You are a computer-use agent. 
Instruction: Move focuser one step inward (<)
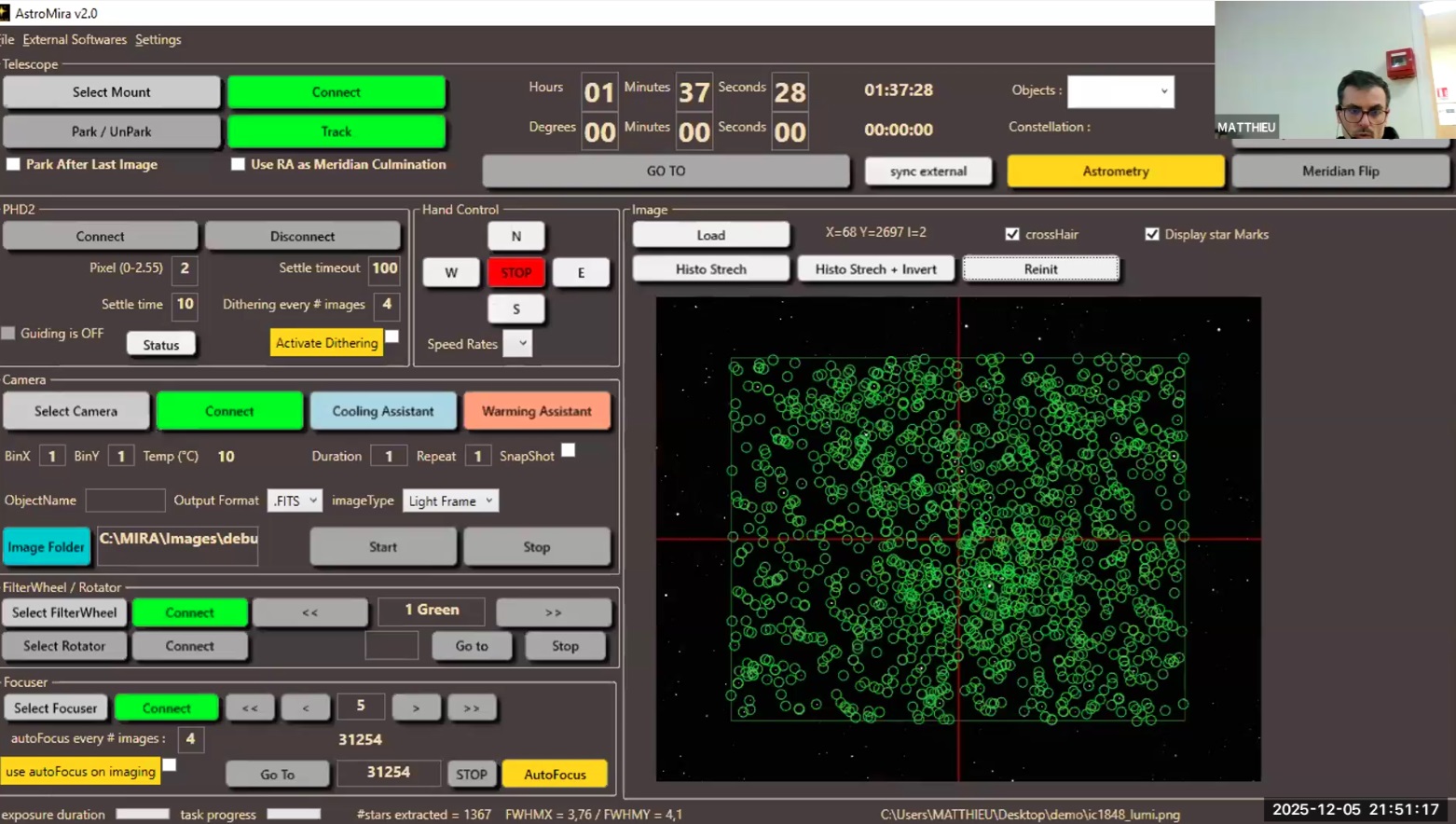click(x=306, y=708)
